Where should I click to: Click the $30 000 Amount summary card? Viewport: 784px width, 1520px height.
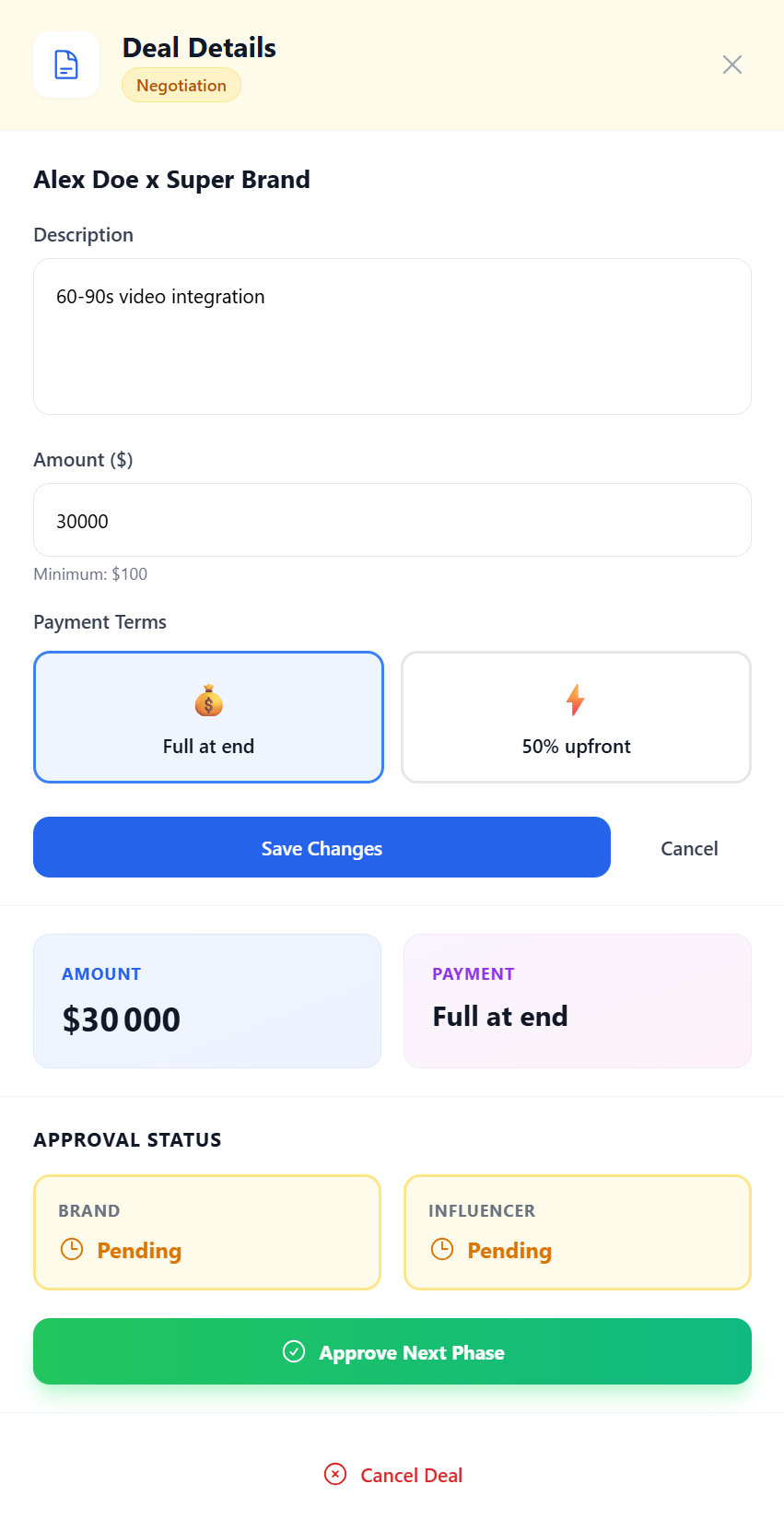[207, 1001]
